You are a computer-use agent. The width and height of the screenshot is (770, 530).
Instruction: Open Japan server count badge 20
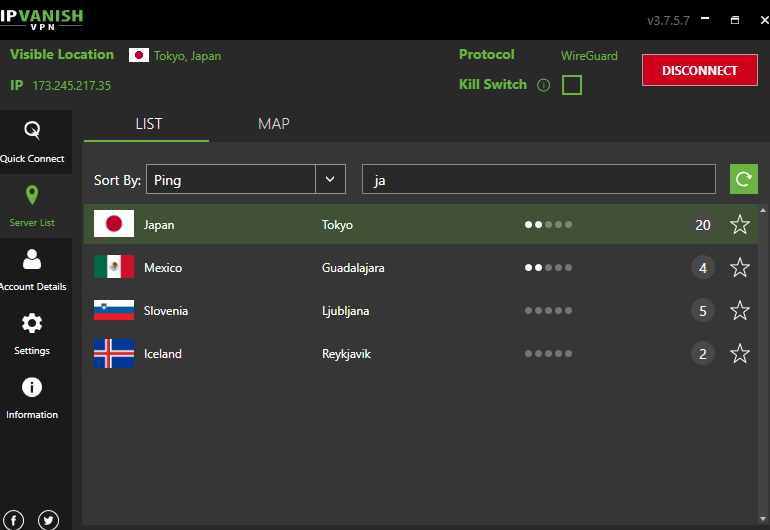pos(703,224)
